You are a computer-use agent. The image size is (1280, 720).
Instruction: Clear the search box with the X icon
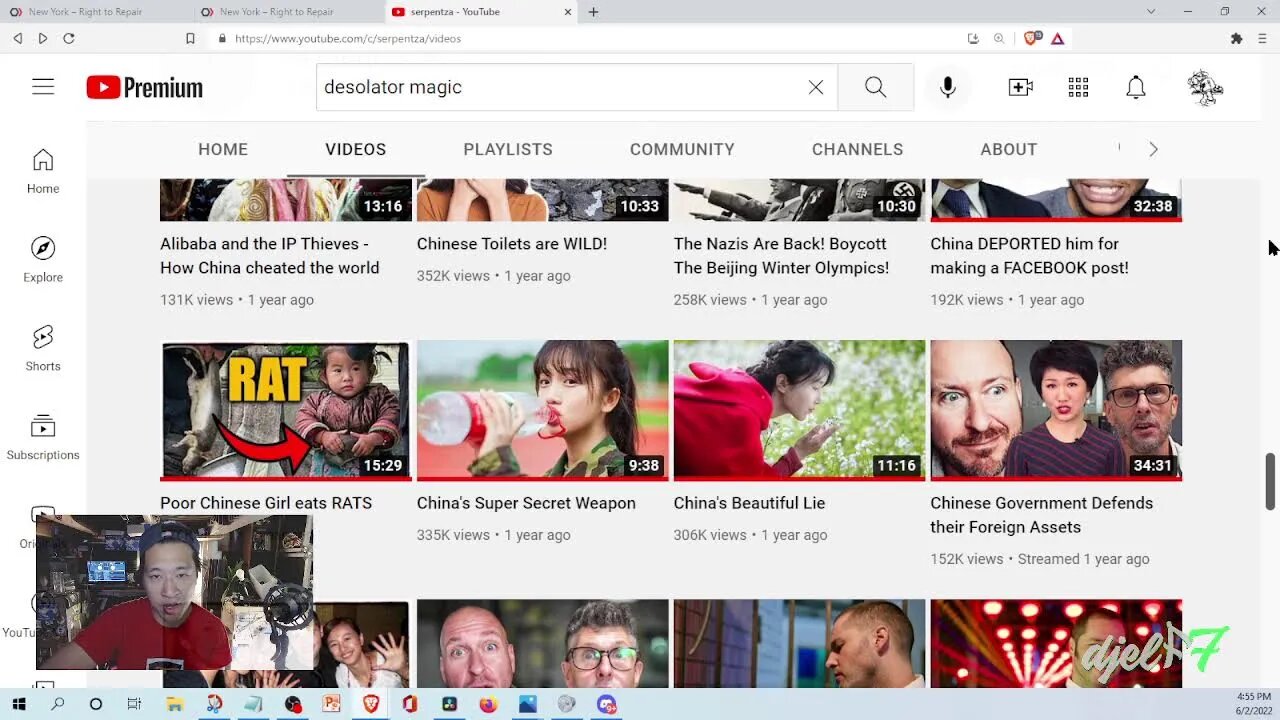[x=816, y=87]
